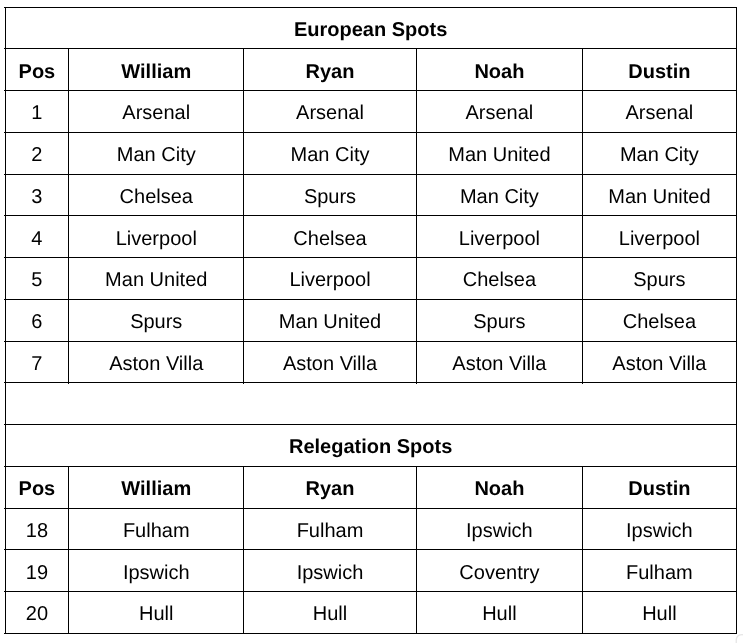The height and width of the screenshot is (643, 743).
Task: Click William's Aston Villa cell
Action: pos(156,362)
